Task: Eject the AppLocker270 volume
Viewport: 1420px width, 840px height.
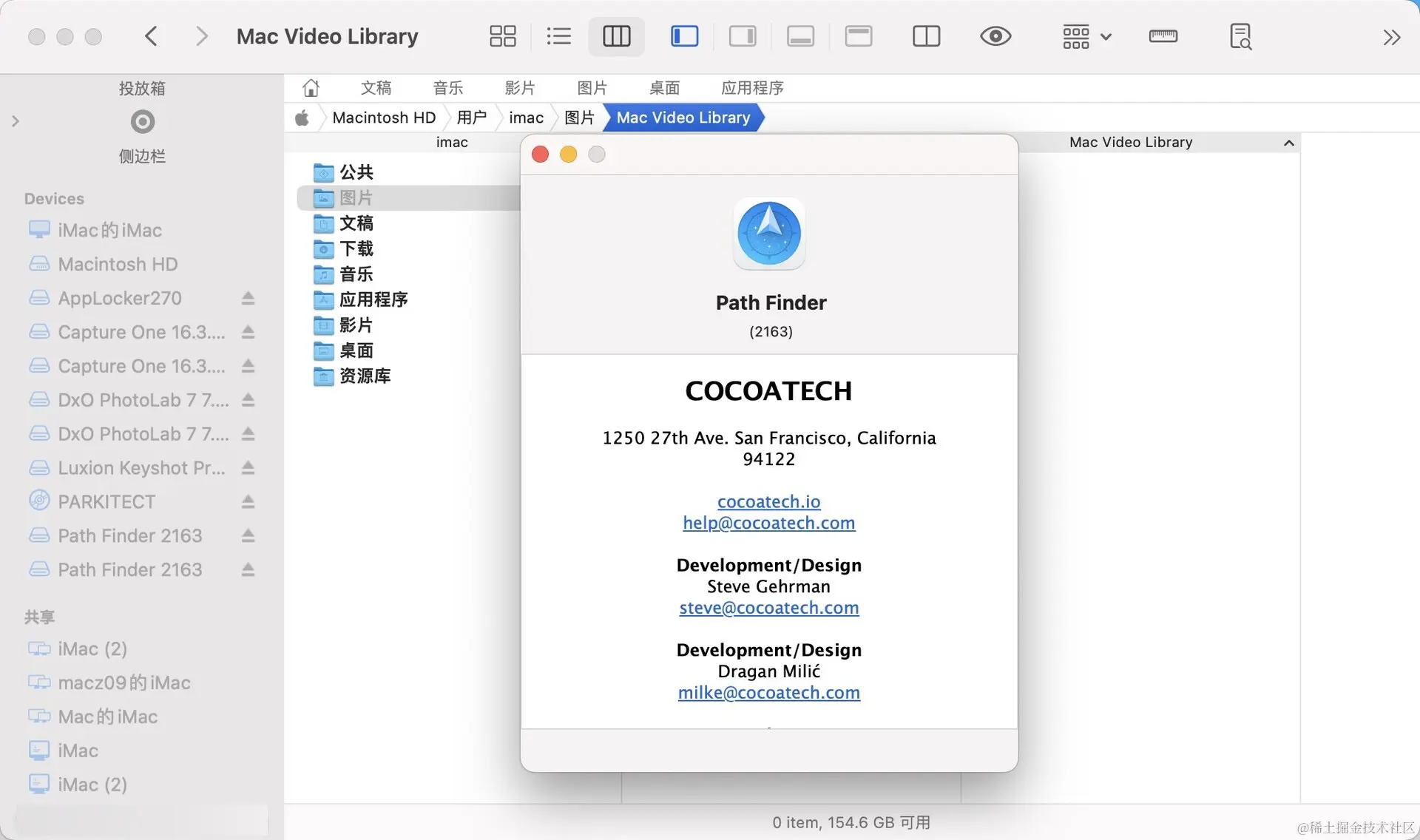Action: tap(248, 298)
